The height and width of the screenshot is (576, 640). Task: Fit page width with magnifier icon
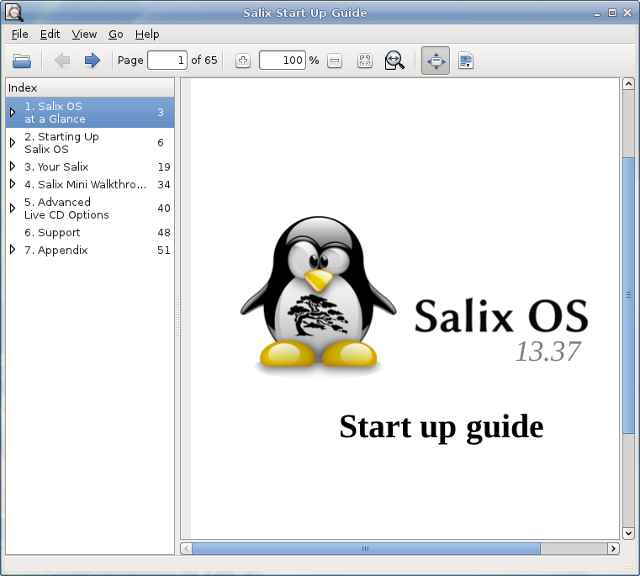click(394, 60)
